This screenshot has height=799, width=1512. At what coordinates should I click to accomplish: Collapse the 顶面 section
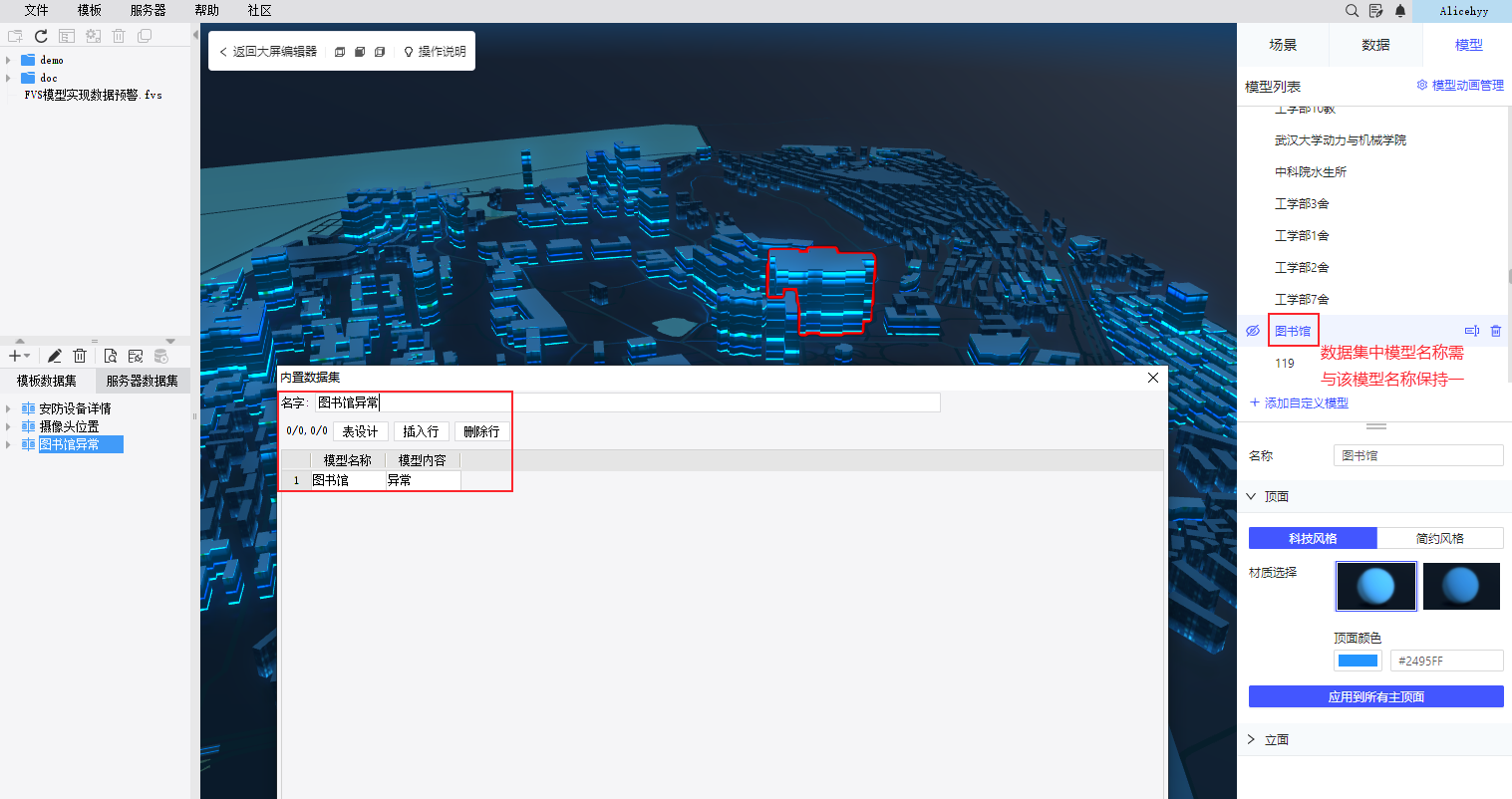click(1252, 496)
